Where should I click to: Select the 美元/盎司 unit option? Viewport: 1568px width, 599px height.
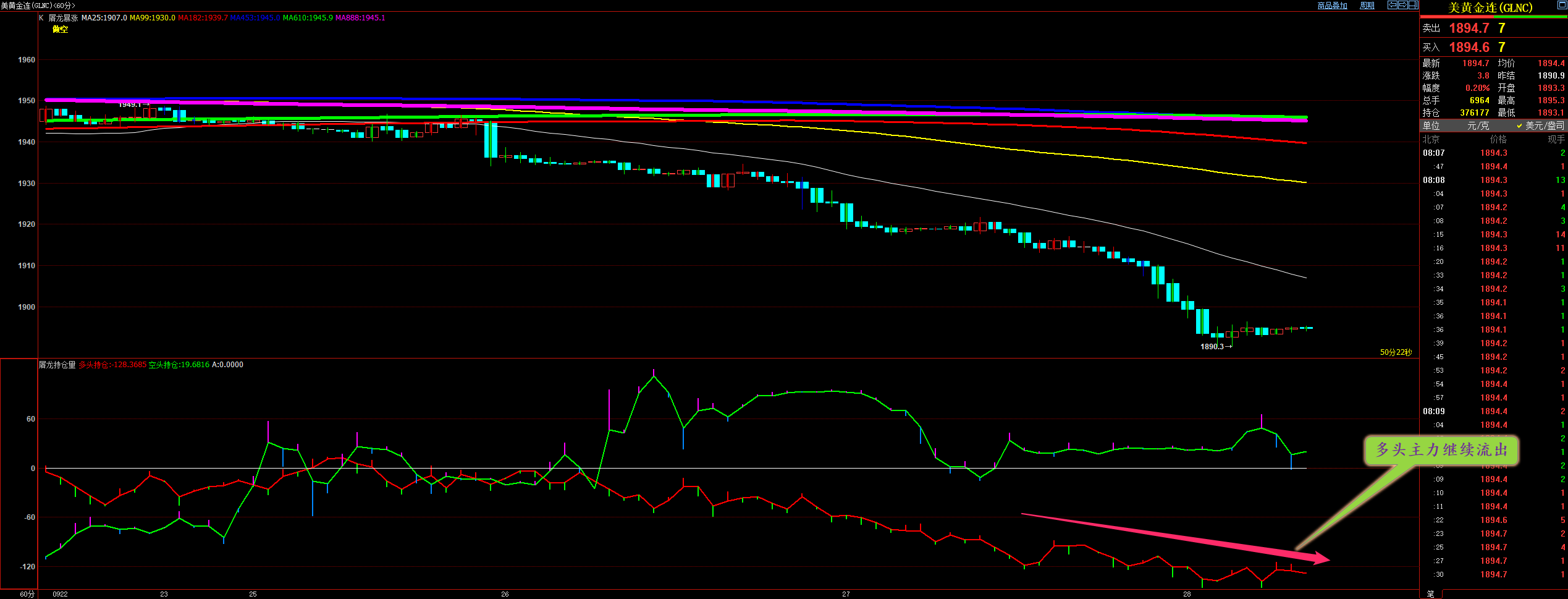point(1544,125)
